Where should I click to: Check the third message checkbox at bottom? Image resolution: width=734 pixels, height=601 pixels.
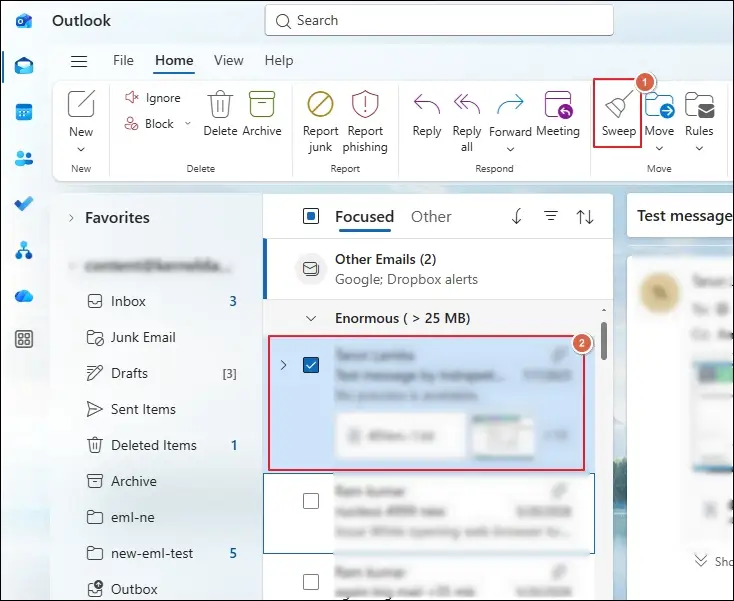coord(311,582)
